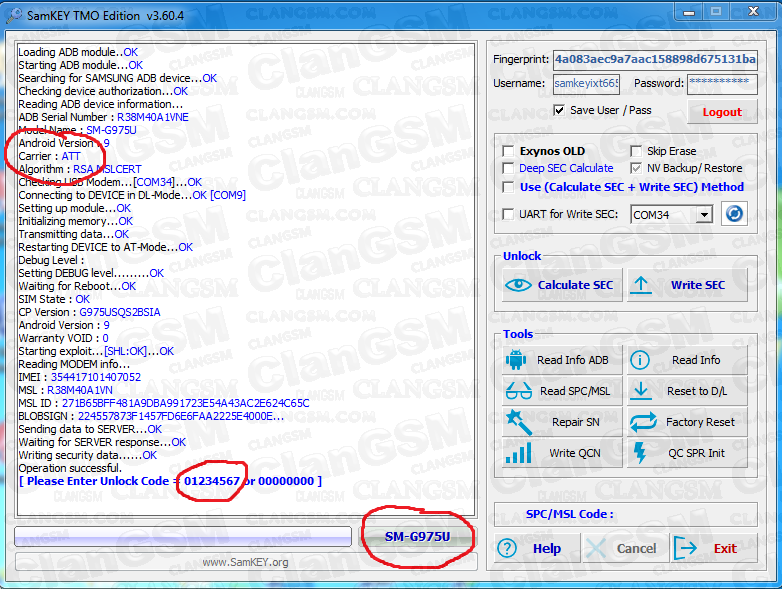Click into the Fingerprint field
This screenshot has width=782, height=589.
[655, 59]
